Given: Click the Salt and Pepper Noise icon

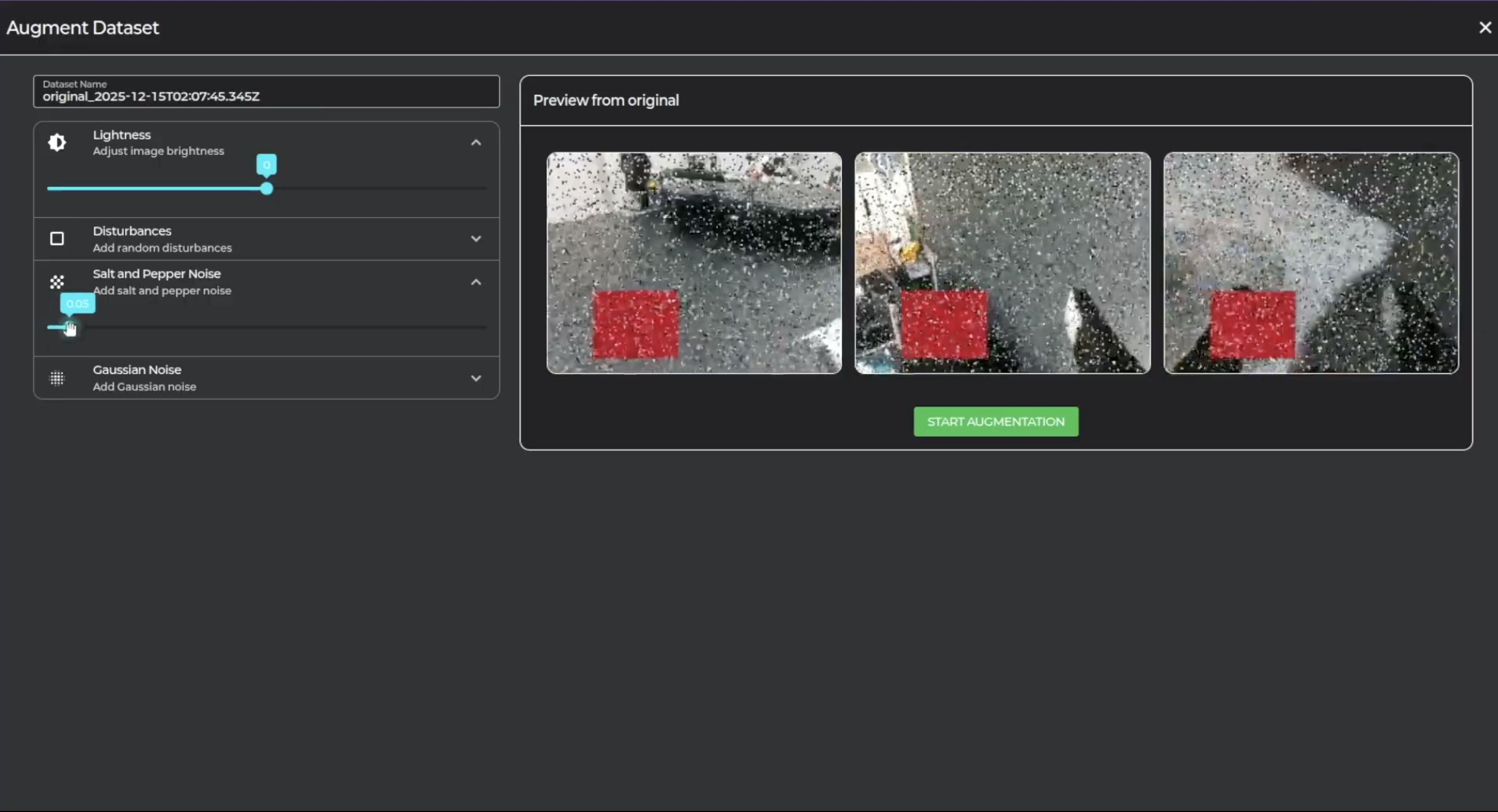Looking at the screenshot, I should [57, 283].
